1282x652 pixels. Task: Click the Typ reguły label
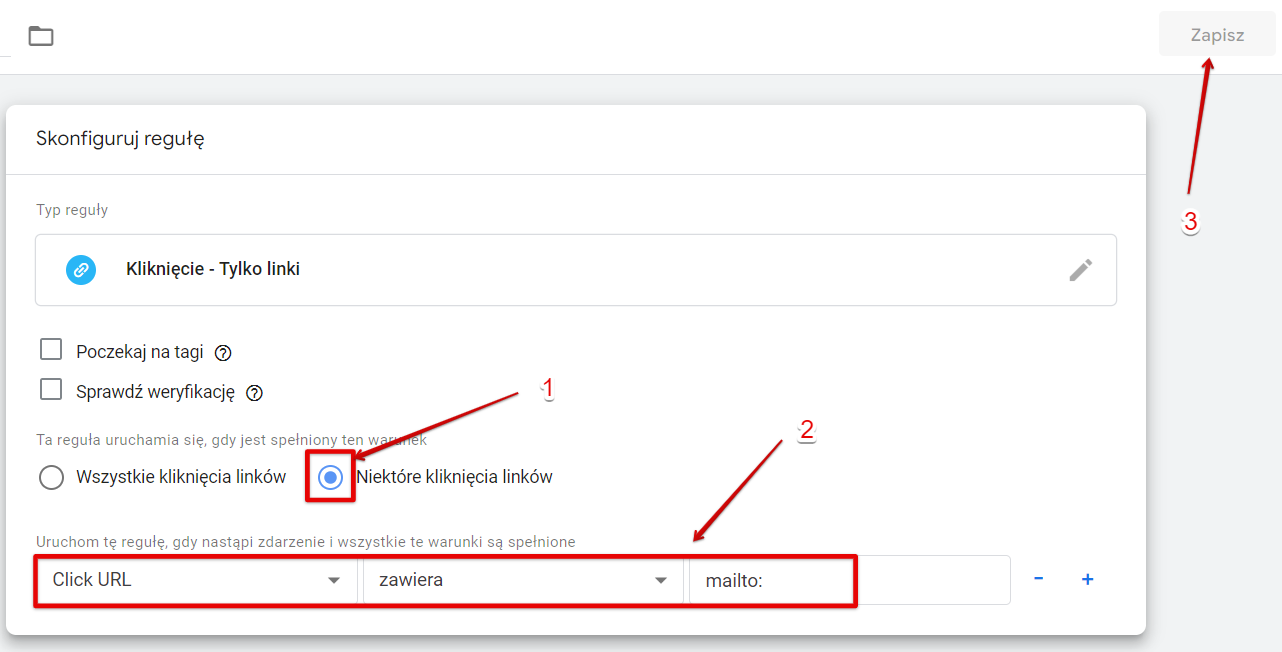(x=72, y=210)
